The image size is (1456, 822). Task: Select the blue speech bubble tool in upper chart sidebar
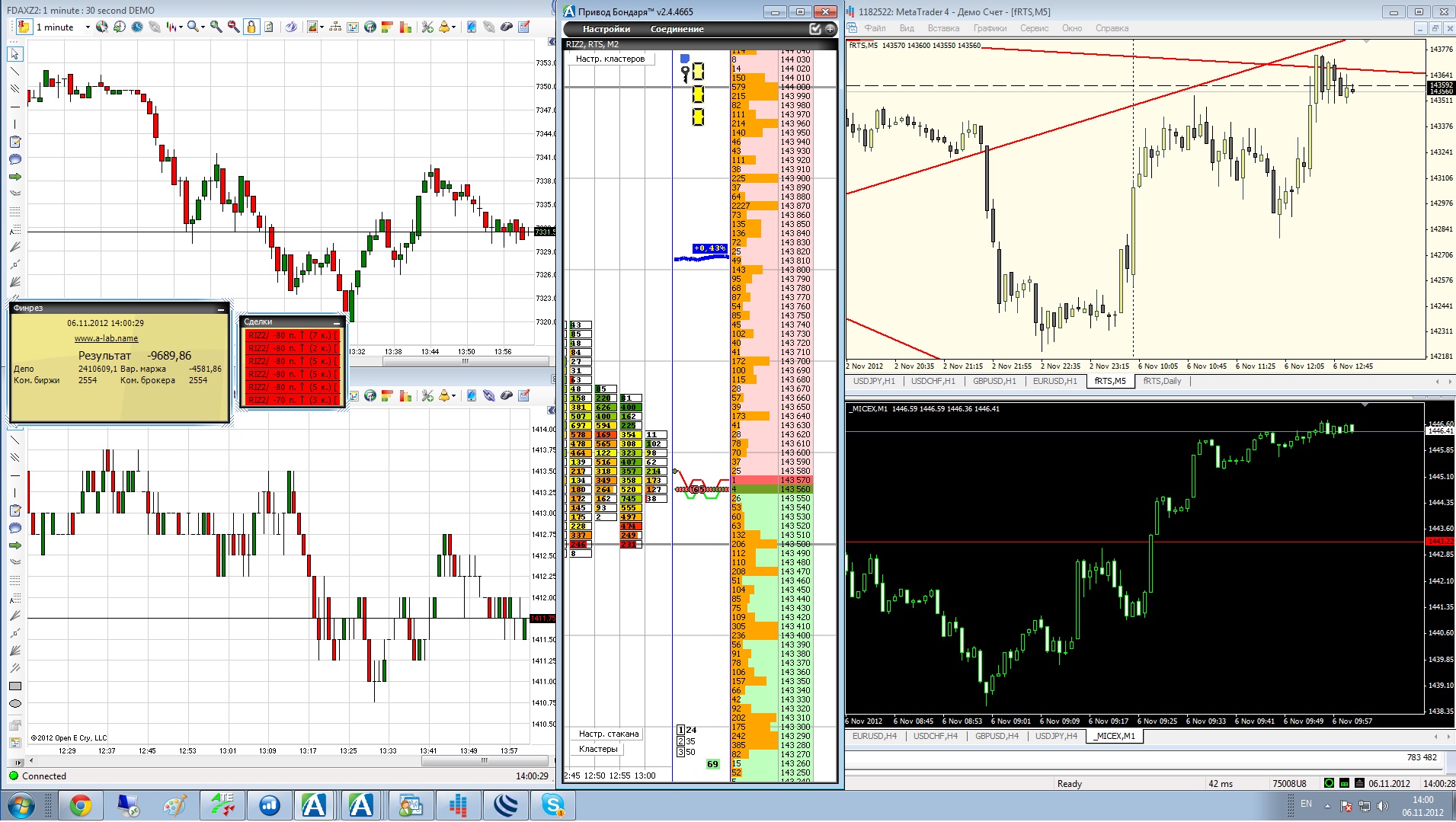coord(15,159)
